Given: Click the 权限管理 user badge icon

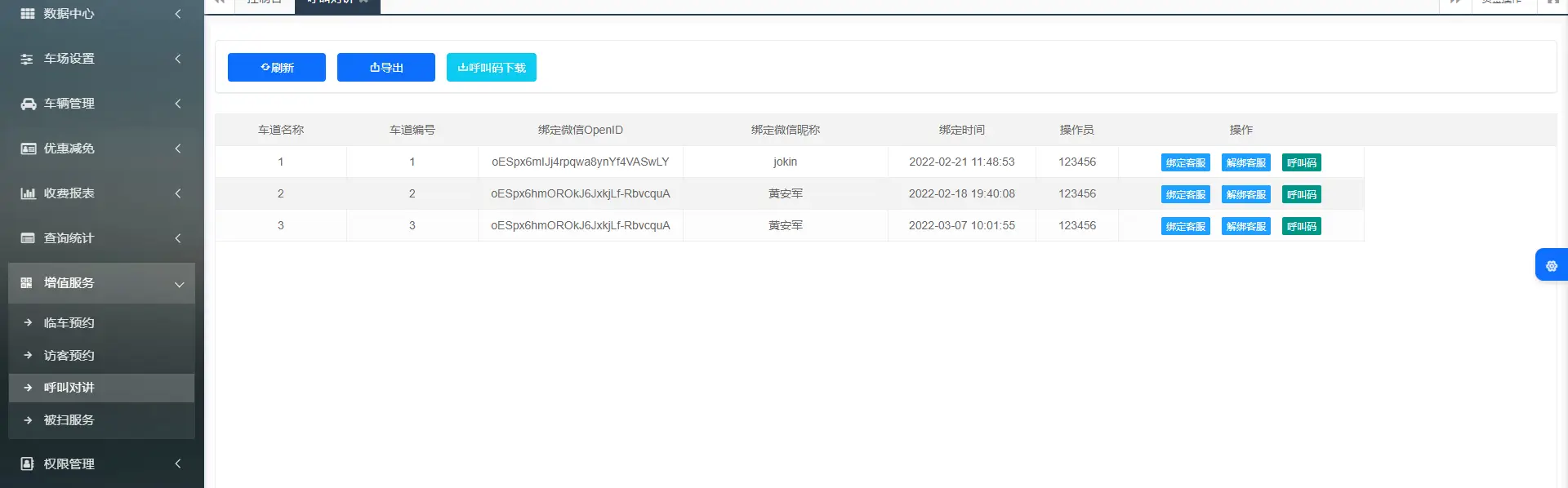Looking at the screenshot, I should point(28,464).
